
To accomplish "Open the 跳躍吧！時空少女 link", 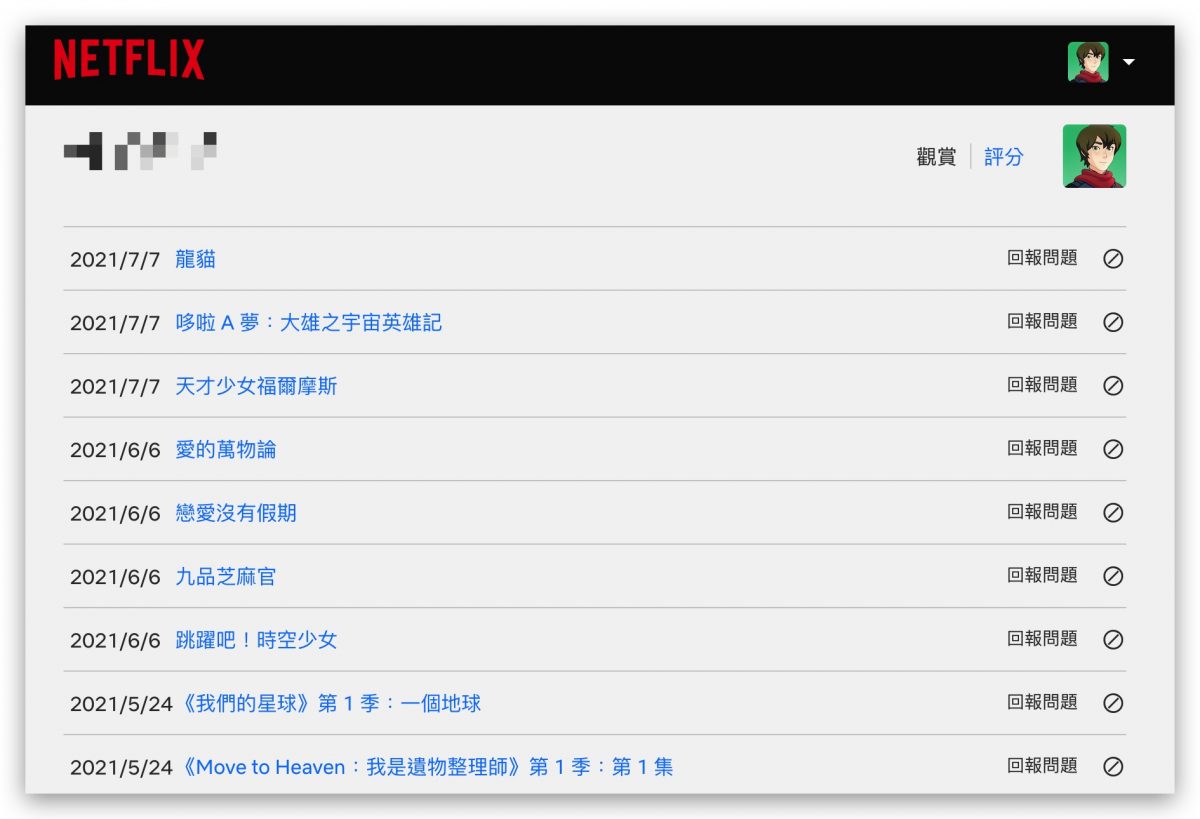I will [x=257, y=640].
